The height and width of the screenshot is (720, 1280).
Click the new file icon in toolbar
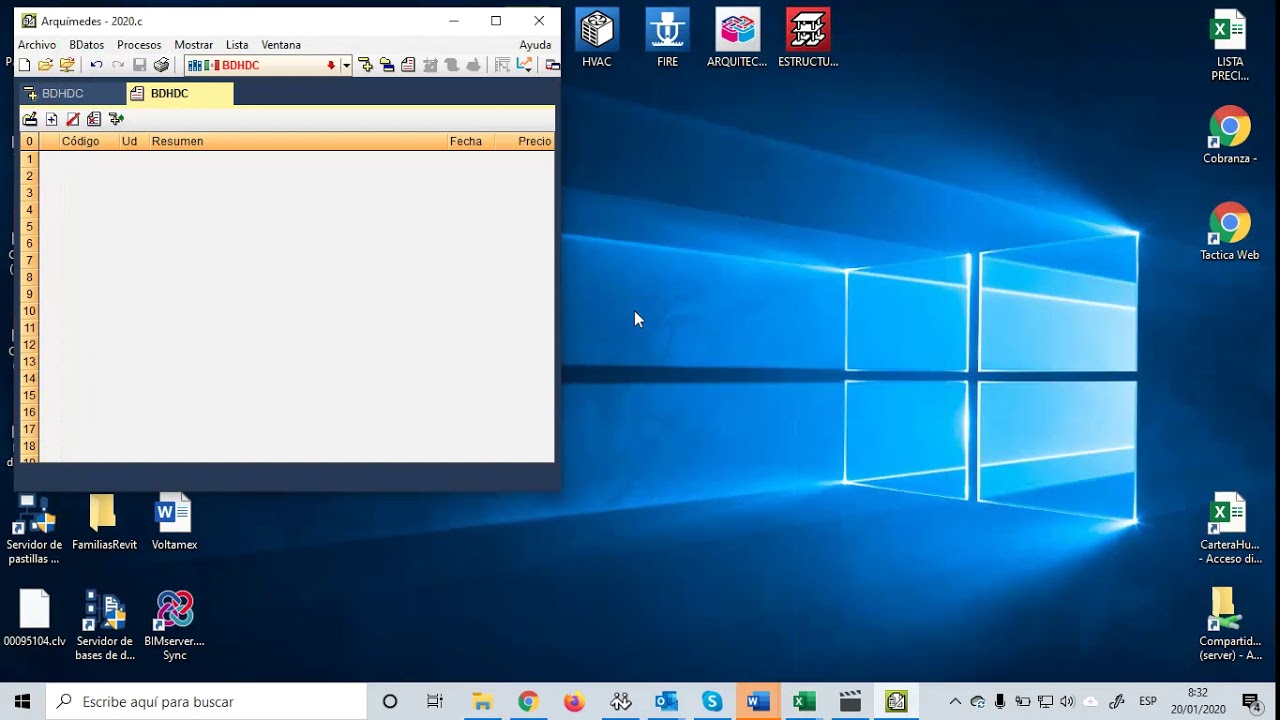[x=24, y=65]
